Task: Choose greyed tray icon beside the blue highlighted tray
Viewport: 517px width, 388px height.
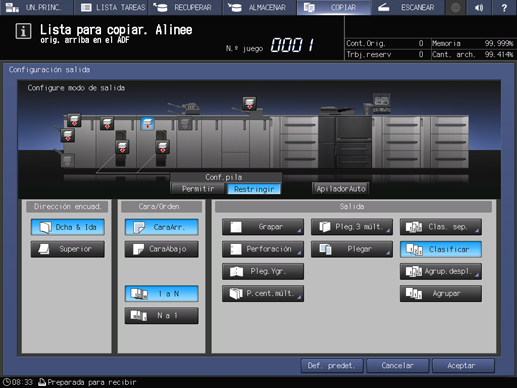Action: [x=185, y=123]
